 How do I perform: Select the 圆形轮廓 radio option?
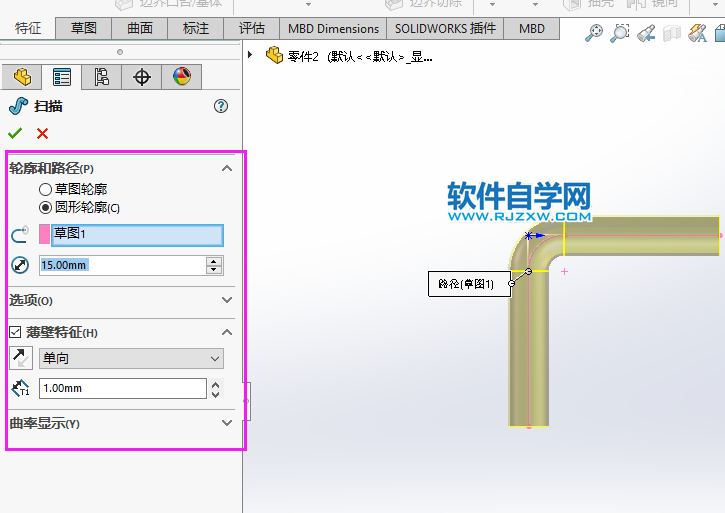45,208
